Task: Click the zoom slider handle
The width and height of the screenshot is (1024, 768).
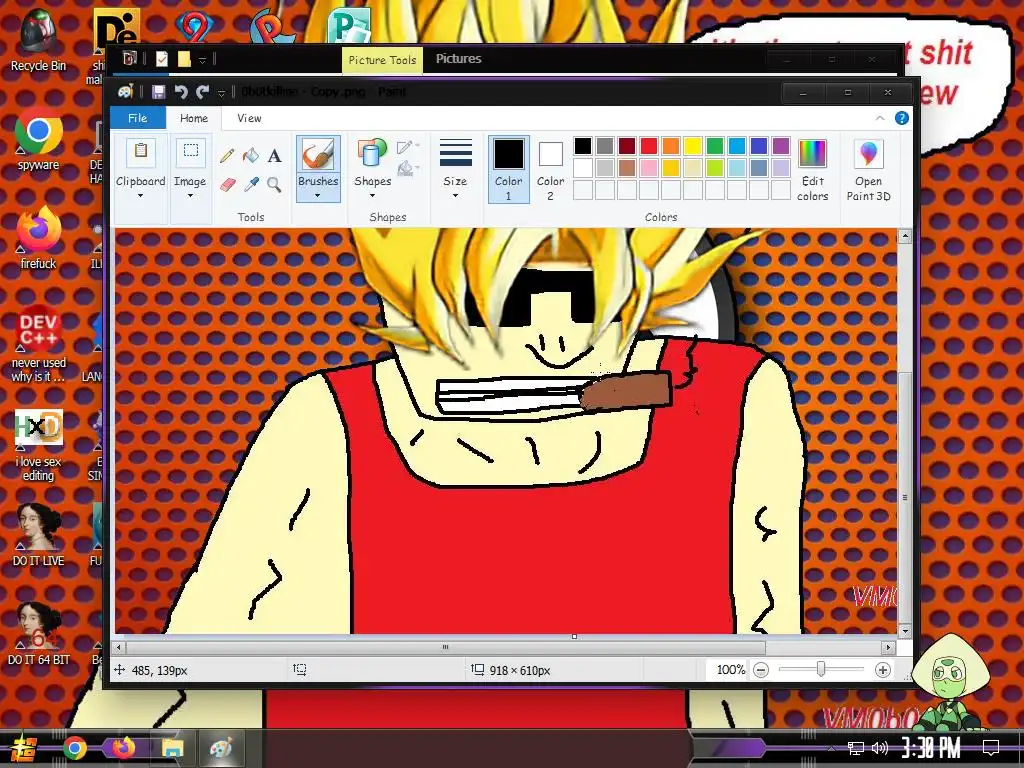Action: tap(821, 669)
